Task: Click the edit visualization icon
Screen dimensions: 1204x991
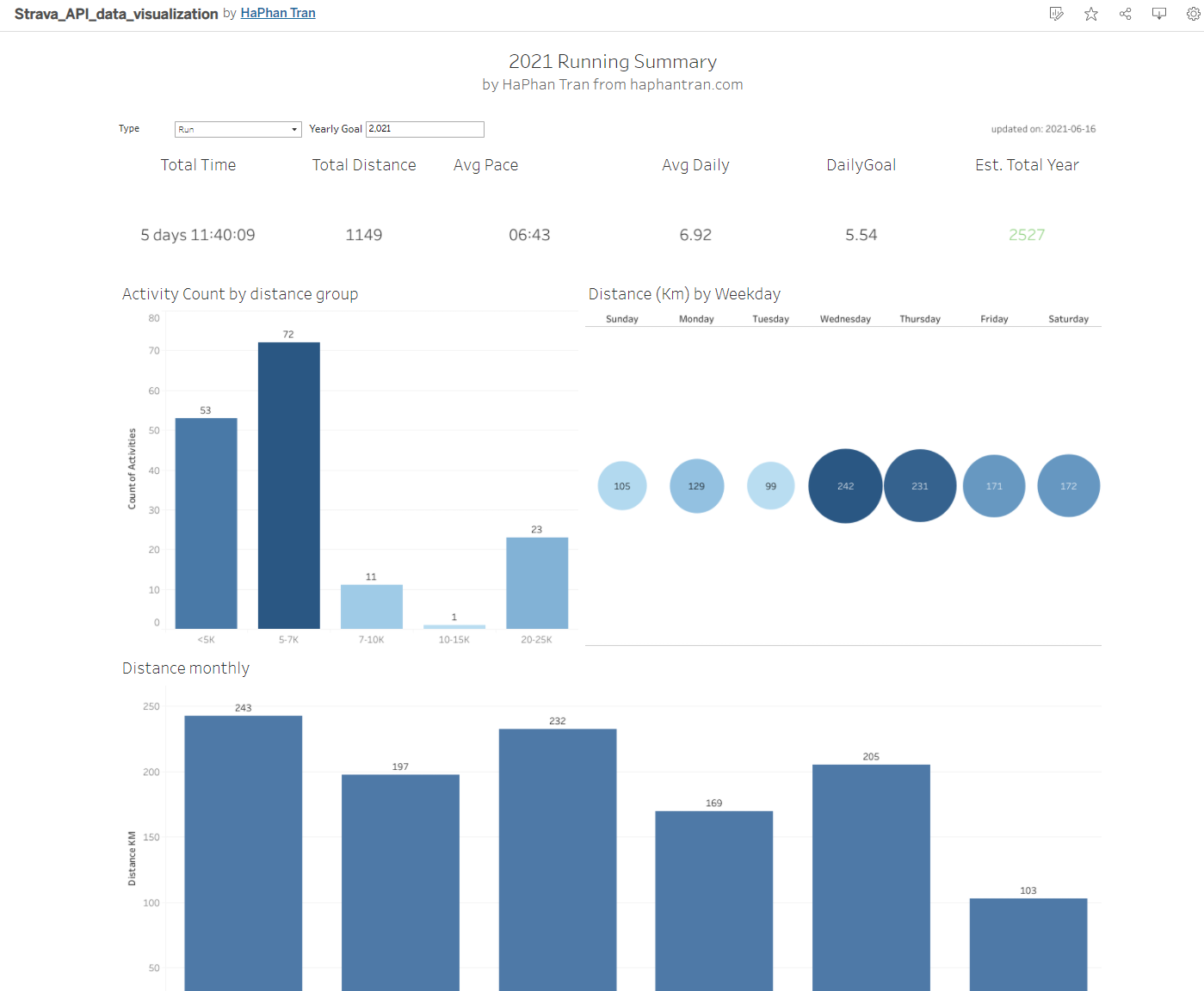Action: (x=1057, y=14)
